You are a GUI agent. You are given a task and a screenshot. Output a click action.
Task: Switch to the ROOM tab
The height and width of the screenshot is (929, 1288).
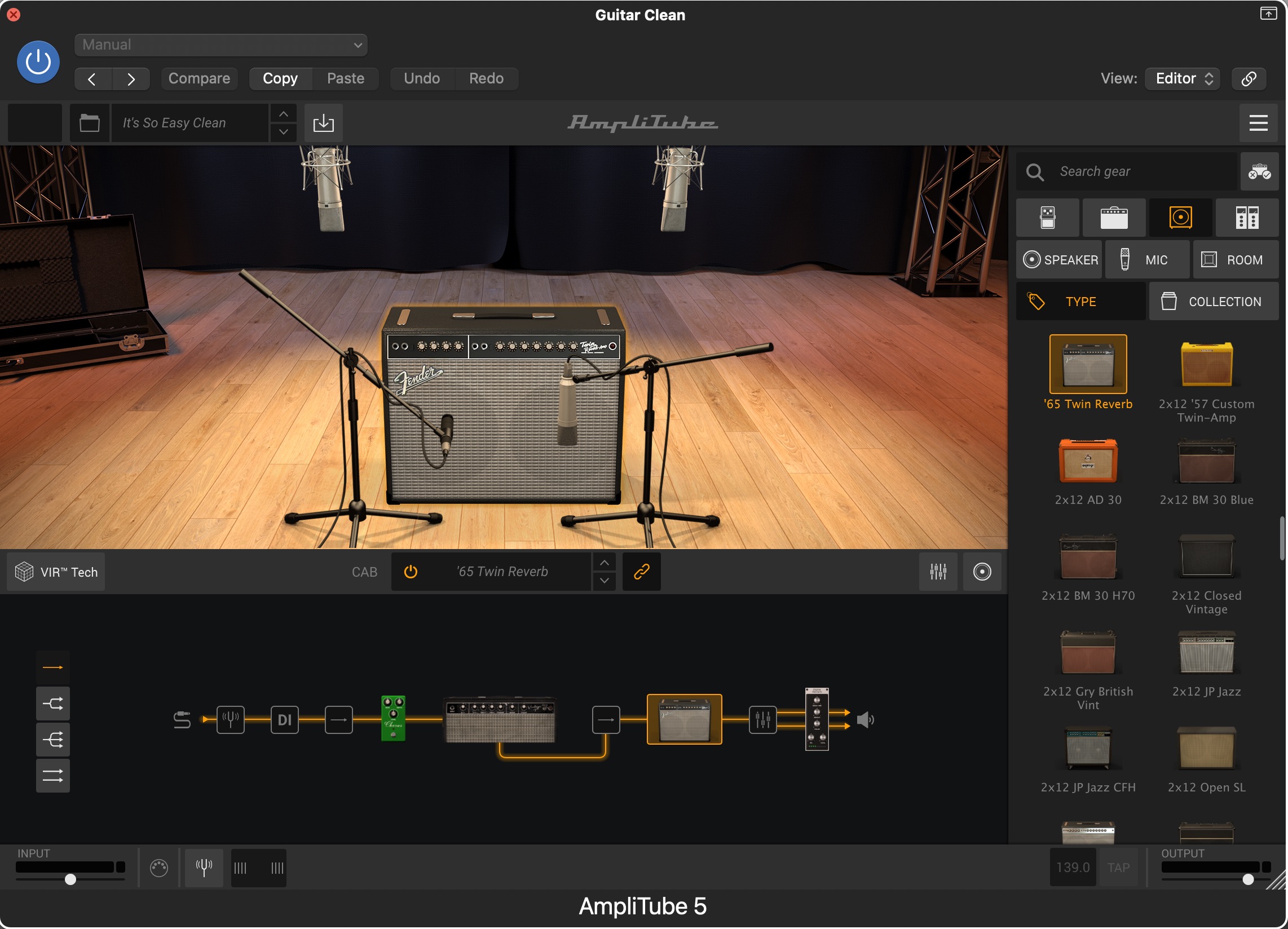(x=1236, y=259)
